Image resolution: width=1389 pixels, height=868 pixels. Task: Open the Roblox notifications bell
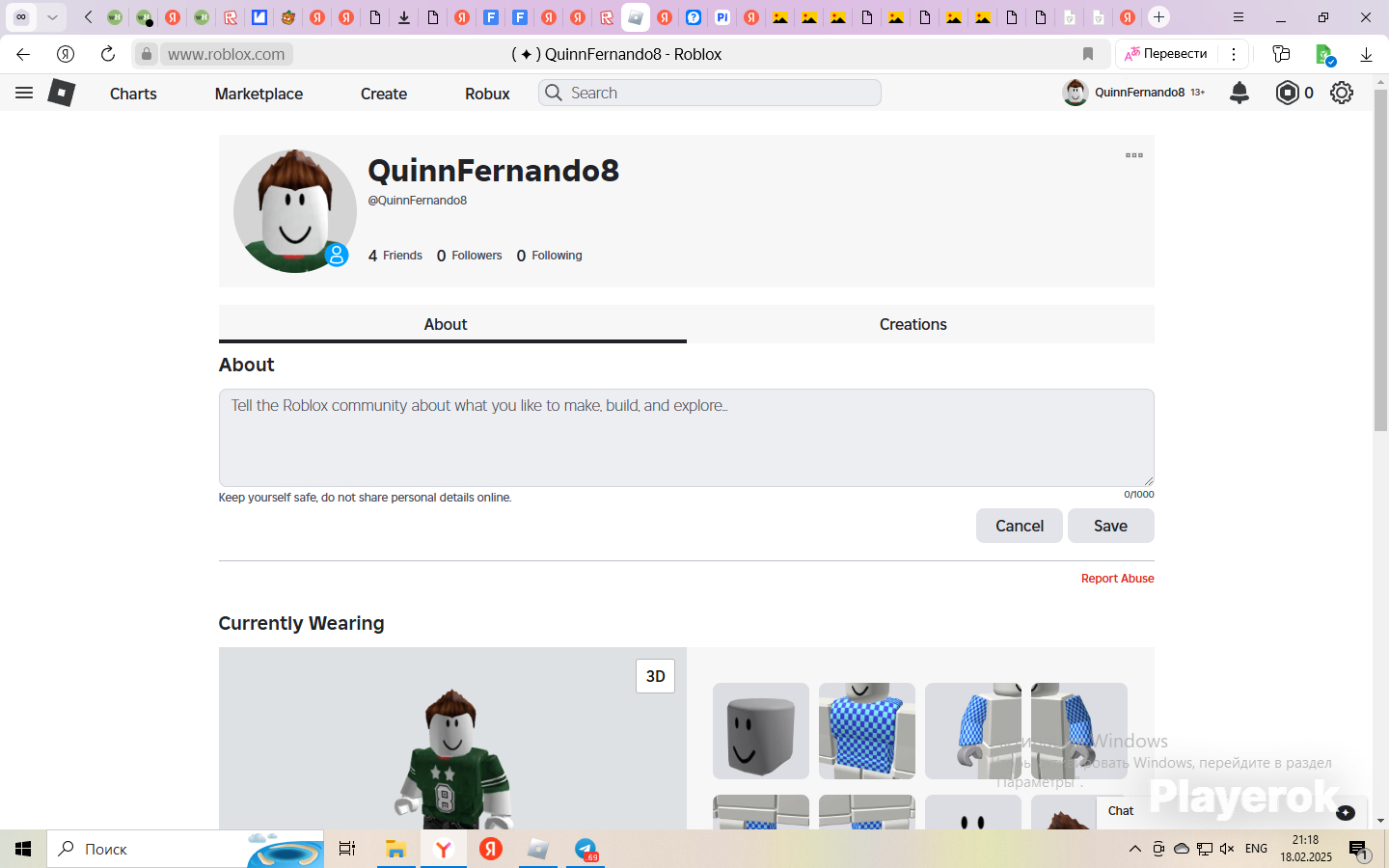coord(1239,93)
